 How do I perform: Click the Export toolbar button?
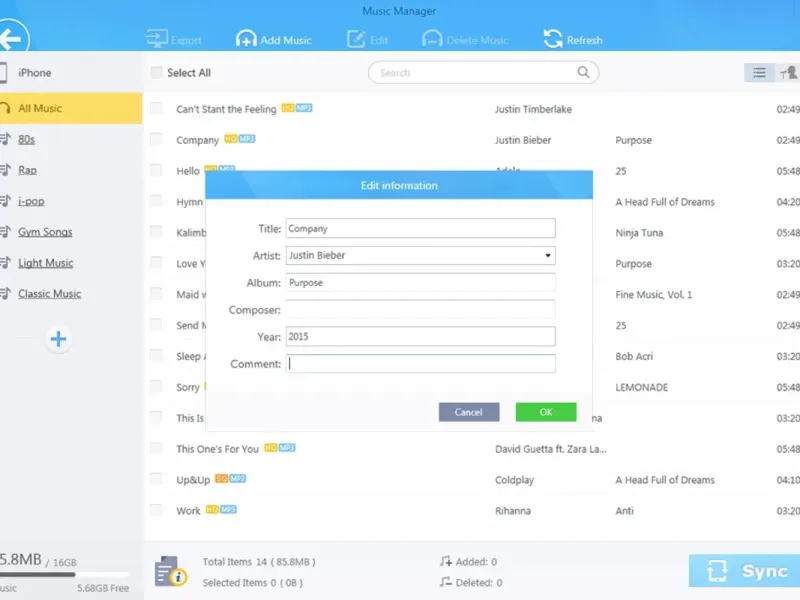(x=173, y=40)
